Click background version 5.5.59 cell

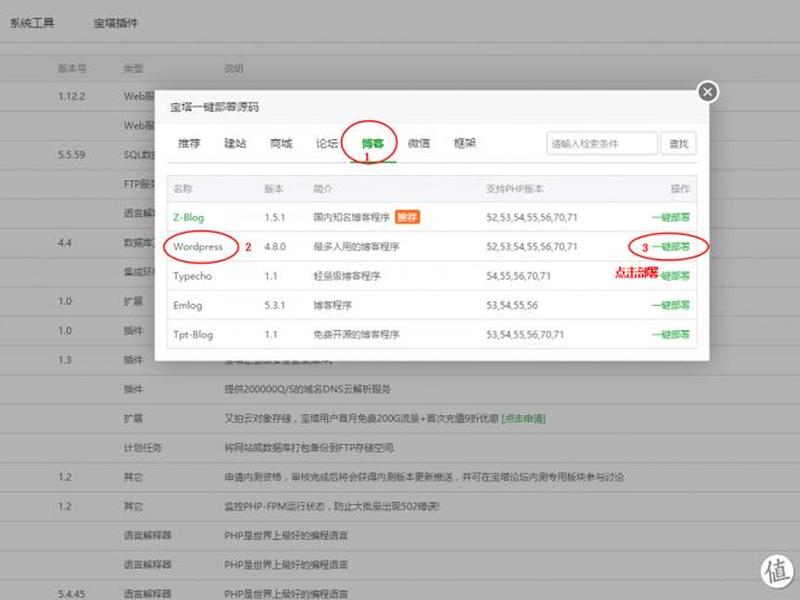71,155
